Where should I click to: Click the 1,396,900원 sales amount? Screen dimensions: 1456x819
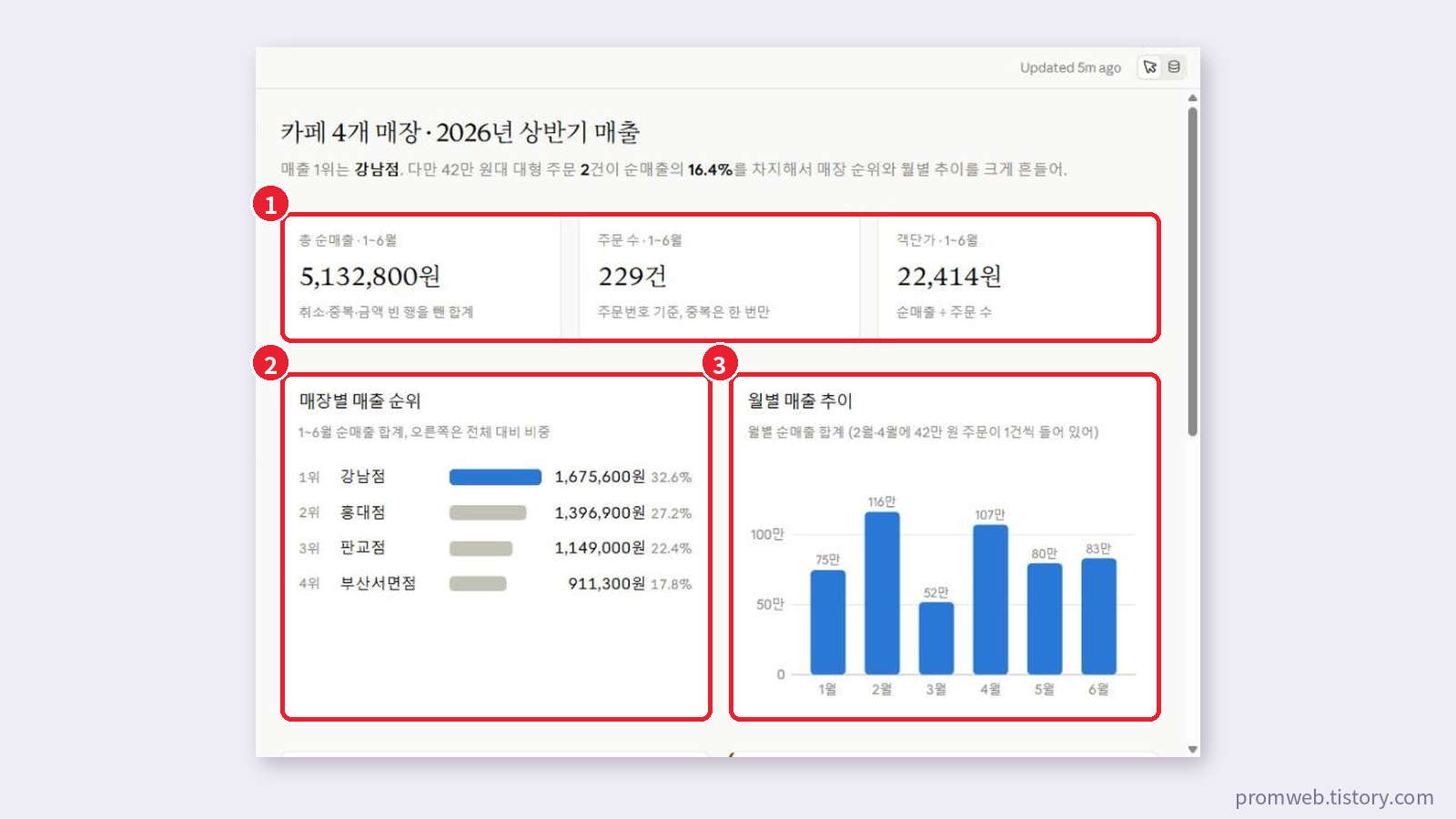click(x=600, y=512)
